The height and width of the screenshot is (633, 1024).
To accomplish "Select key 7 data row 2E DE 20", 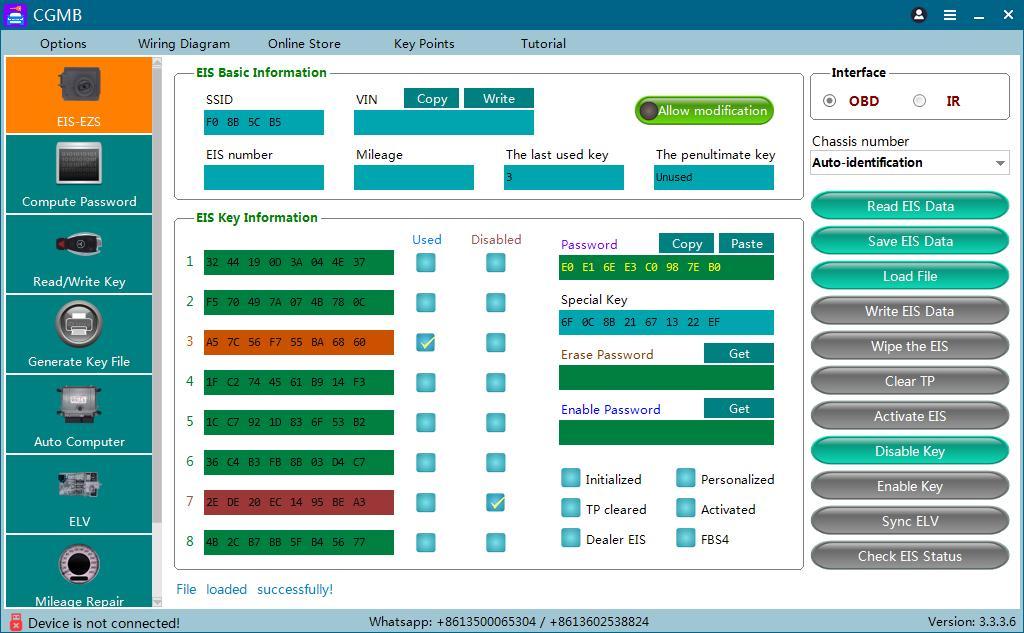I will point(298,502).
